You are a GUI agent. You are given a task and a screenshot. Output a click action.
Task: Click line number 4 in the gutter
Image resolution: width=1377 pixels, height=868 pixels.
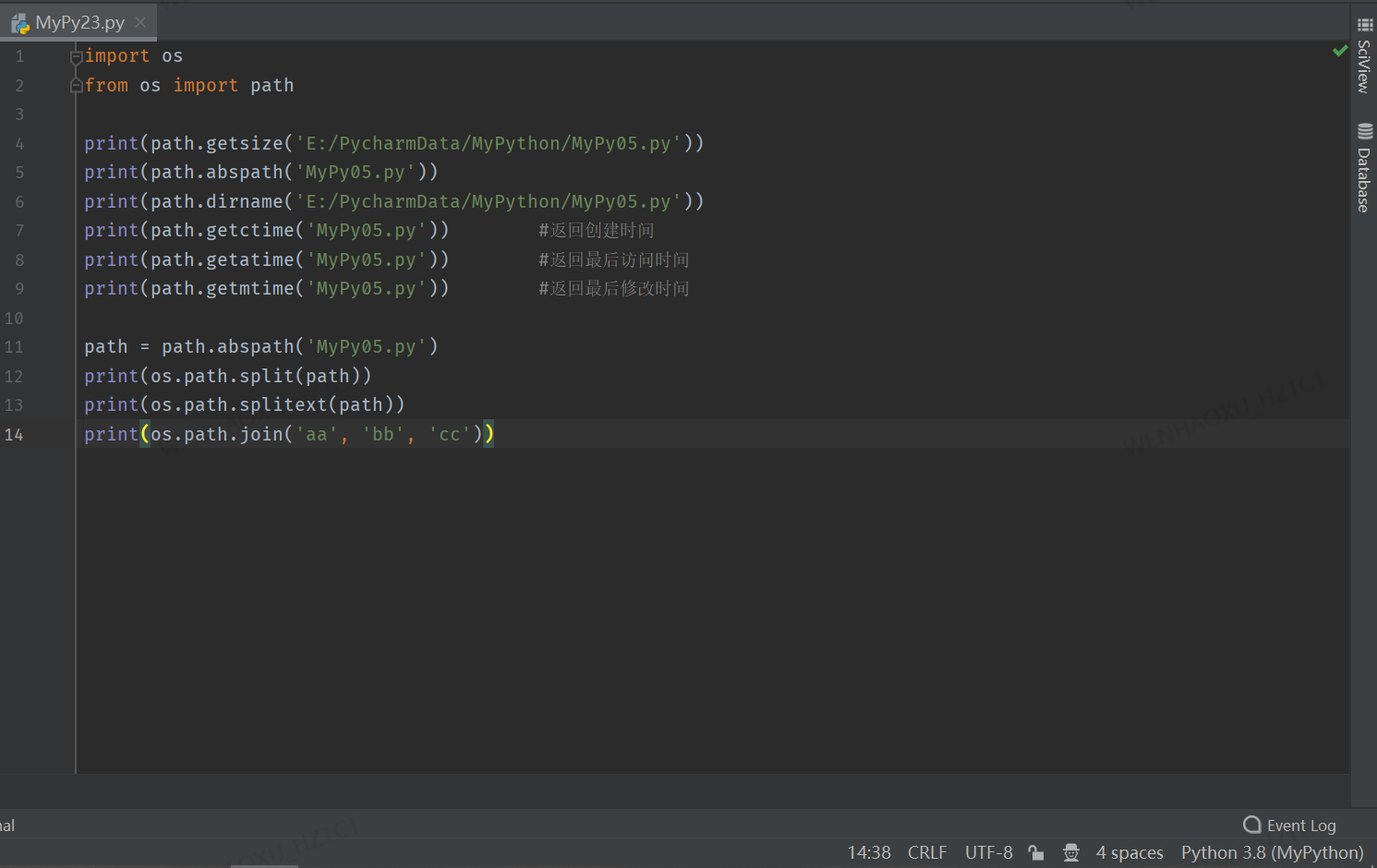19,144
